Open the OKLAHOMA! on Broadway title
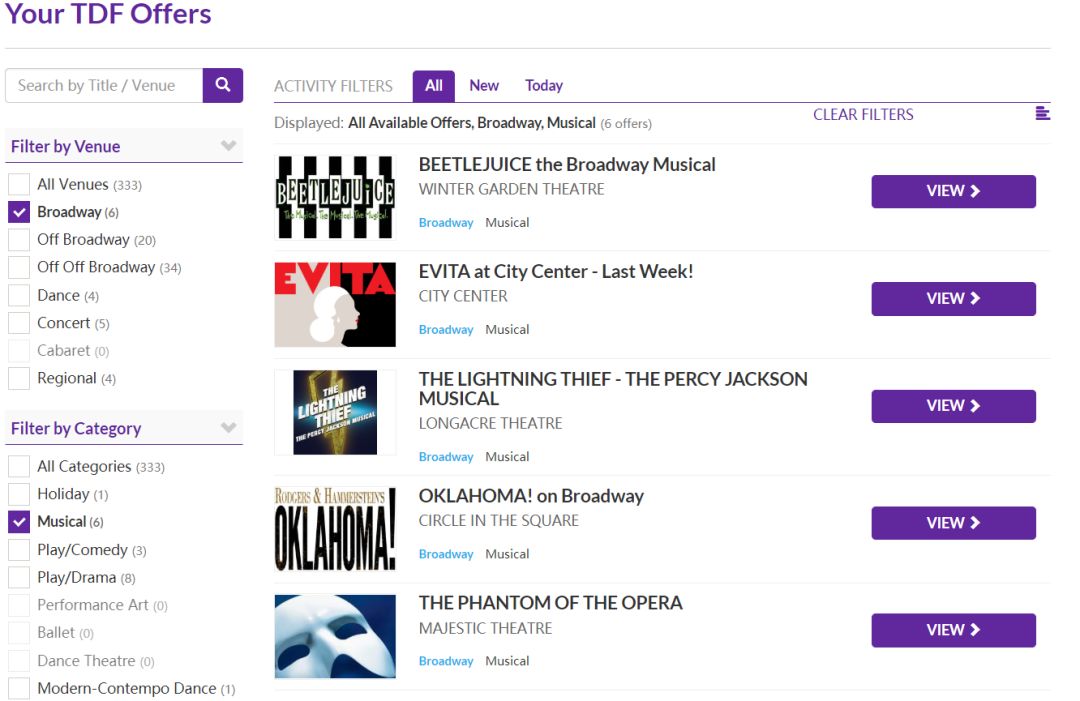This screenshot has height=701, width=1080. pos(531,496)
